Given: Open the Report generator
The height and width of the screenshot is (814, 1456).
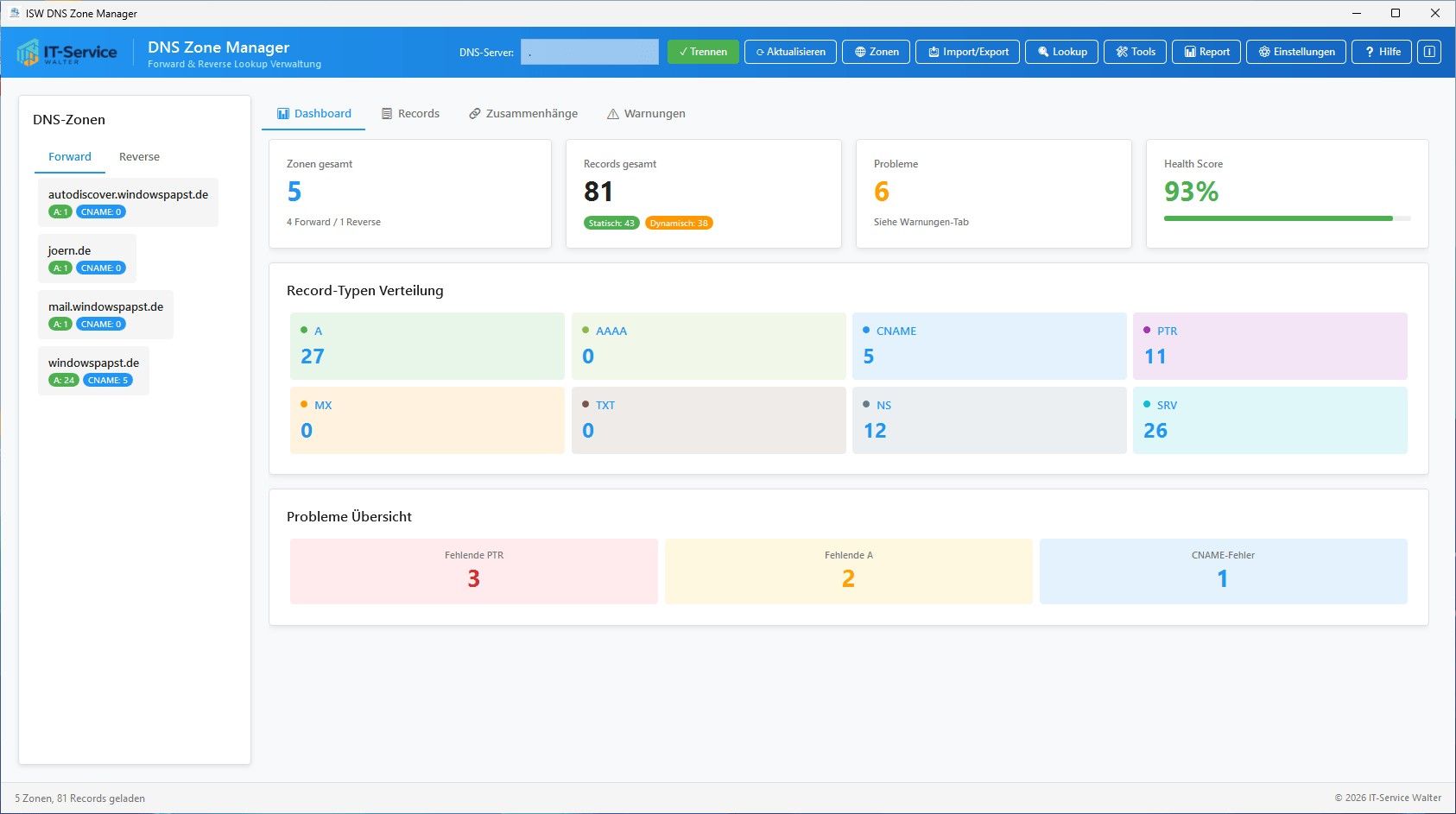Looking at the screenshot, I should [1206, 52].
